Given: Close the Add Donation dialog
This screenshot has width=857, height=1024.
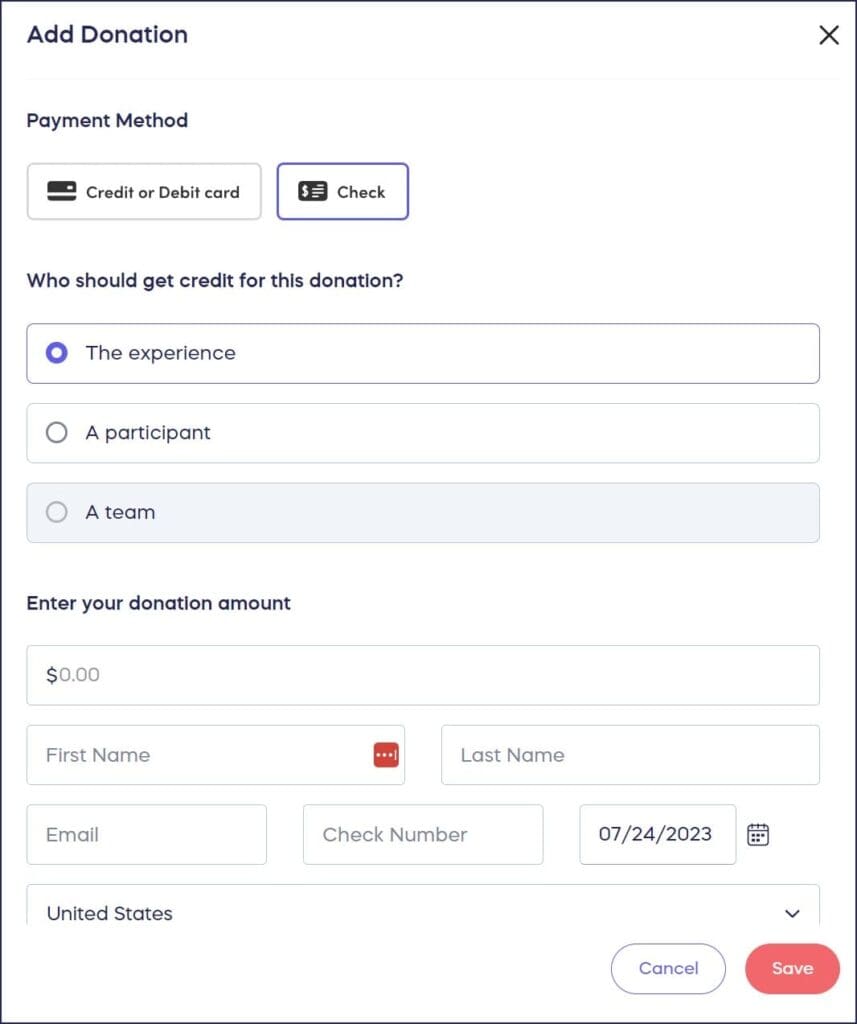Looking at the screenshot, I should tap(829, 36).
